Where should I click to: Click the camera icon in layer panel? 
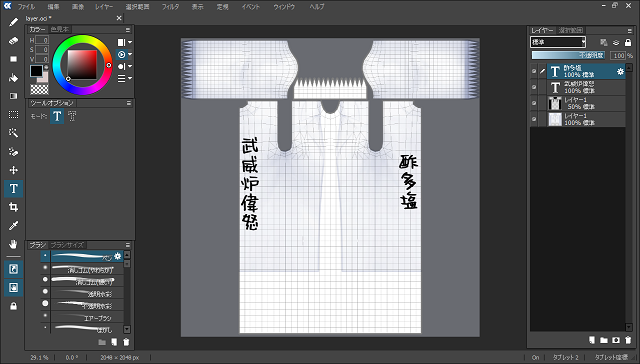coord(616,340)
